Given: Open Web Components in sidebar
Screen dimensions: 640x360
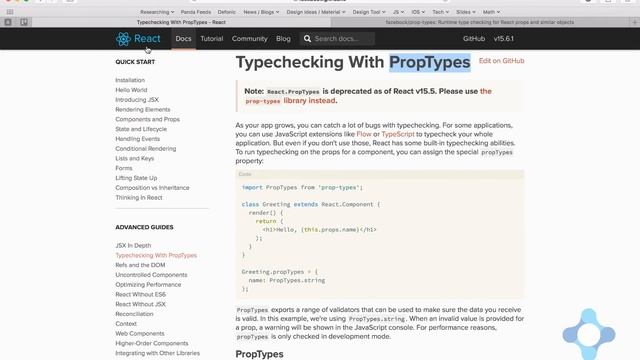Looking at the screenshot, I should pyautogui.click(x=140, y=333).
